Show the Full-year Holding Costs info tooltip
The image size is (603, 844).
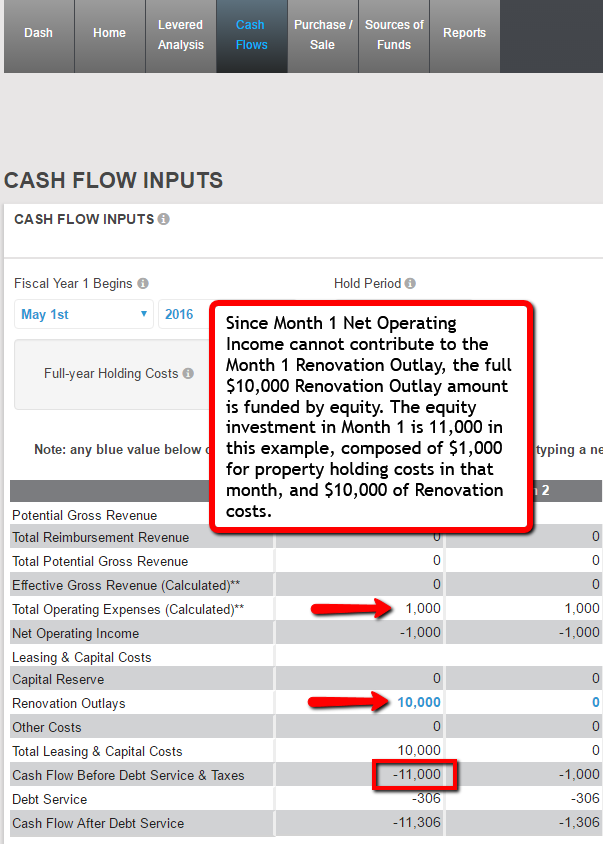pos(187,374)
